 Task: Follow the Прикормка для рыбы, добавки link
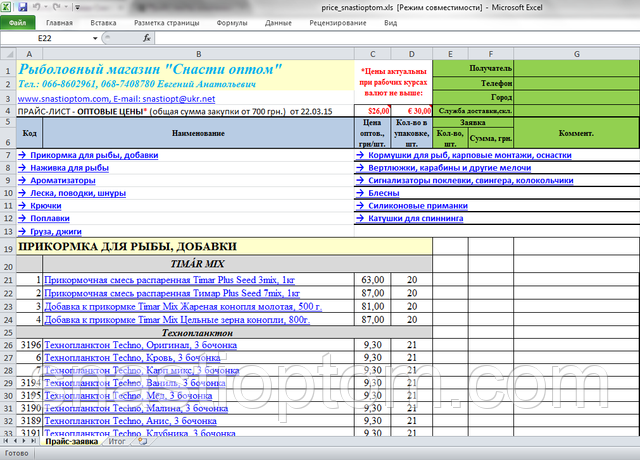click(x=88, y=155)
